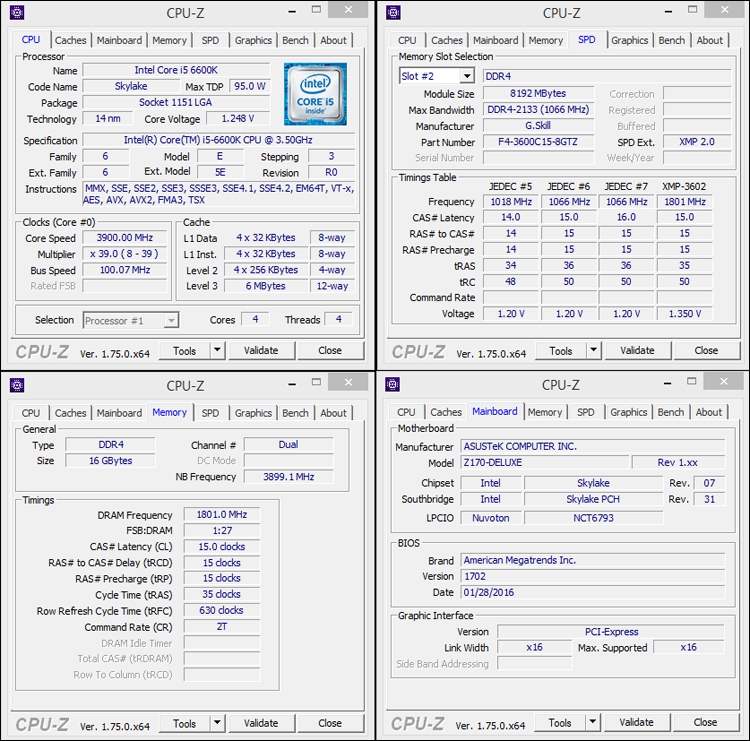The height and width of the screenshot is (741, 750).
Task: Click the Bus Speed value 100.07 MHz
Action: [125, 270]
